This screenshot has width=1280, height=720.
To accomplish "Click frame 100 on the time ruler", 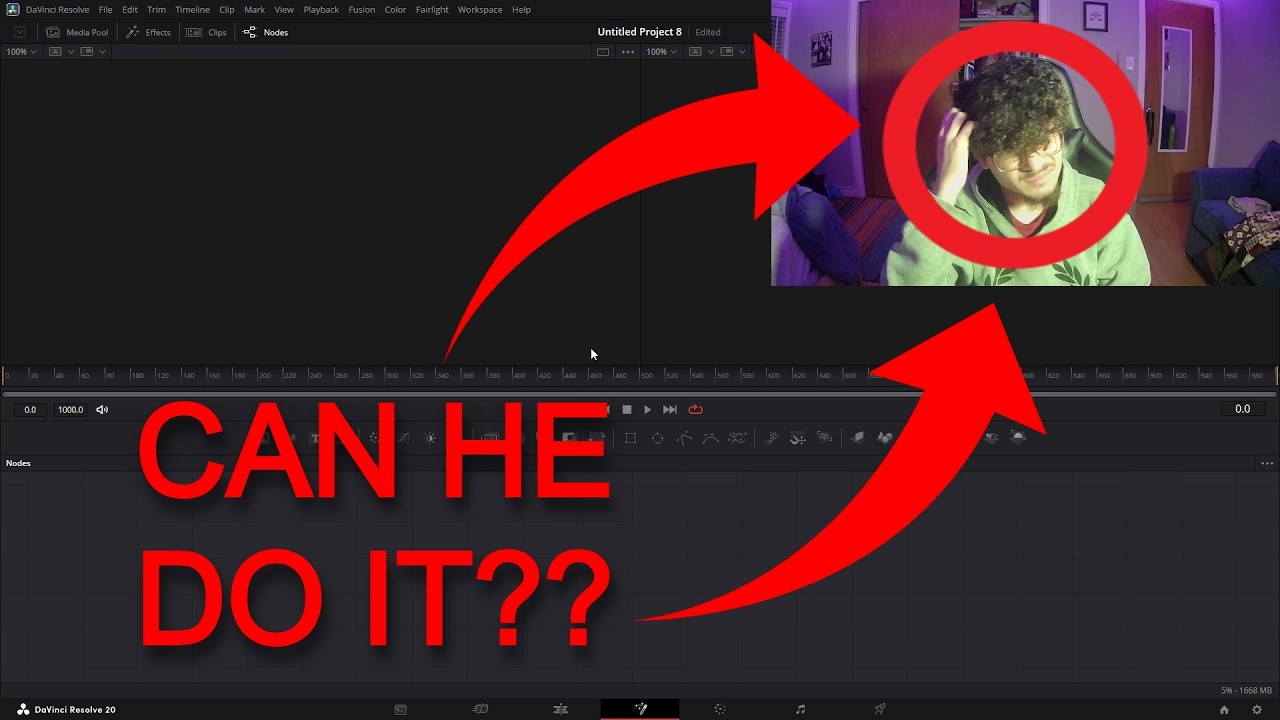I will point(137,375).
